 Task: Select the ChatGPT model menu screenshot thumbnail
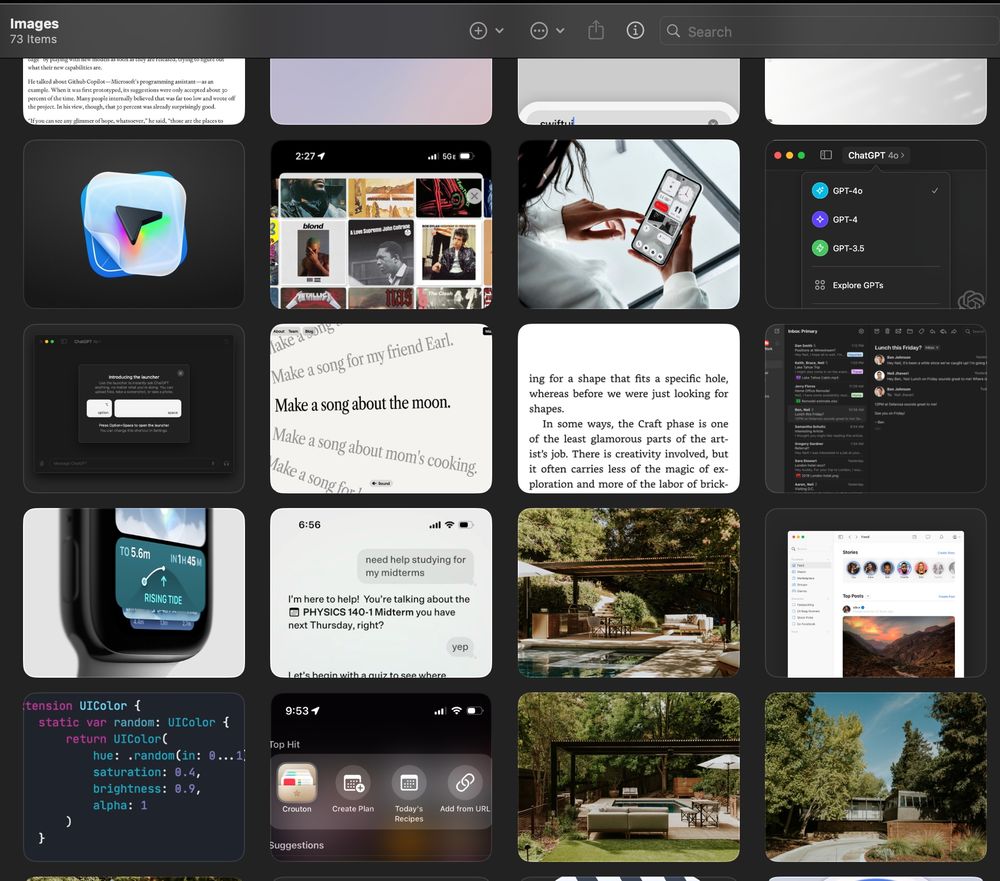[876, 224]
